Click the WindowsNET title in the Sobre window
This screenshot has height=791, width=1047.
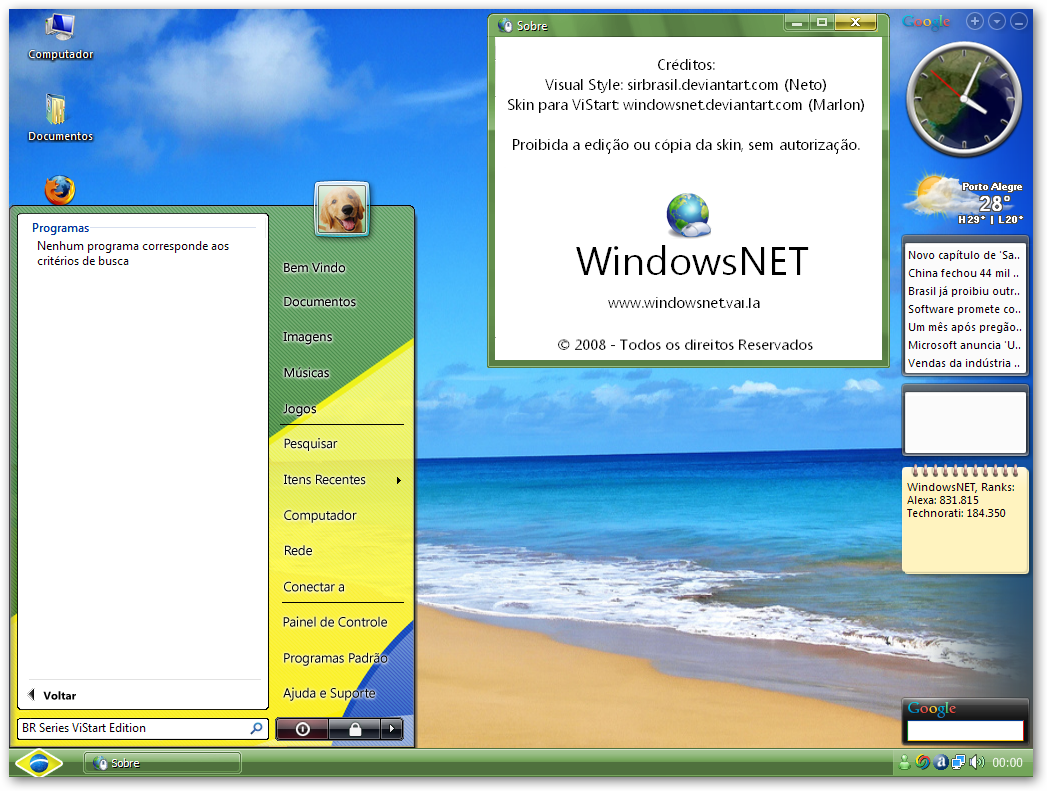[x=692, y=261]
